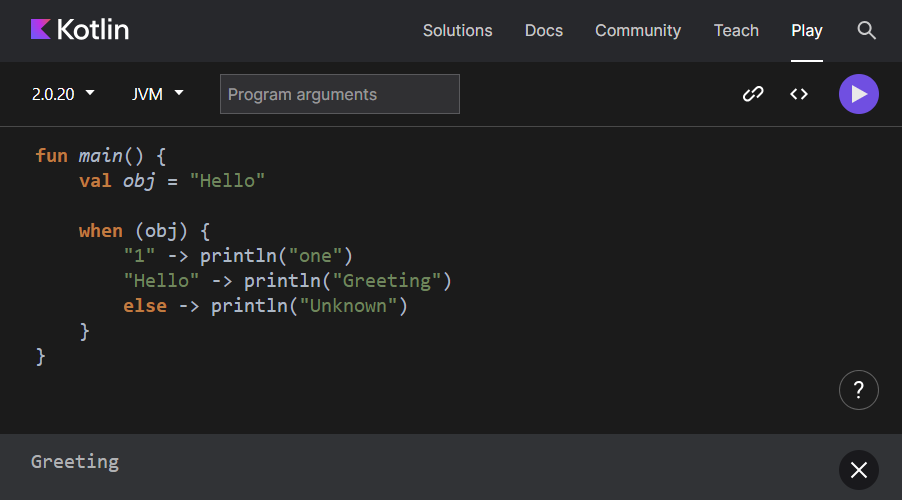
Task: Open help question mark button
Action: point(858,390)
